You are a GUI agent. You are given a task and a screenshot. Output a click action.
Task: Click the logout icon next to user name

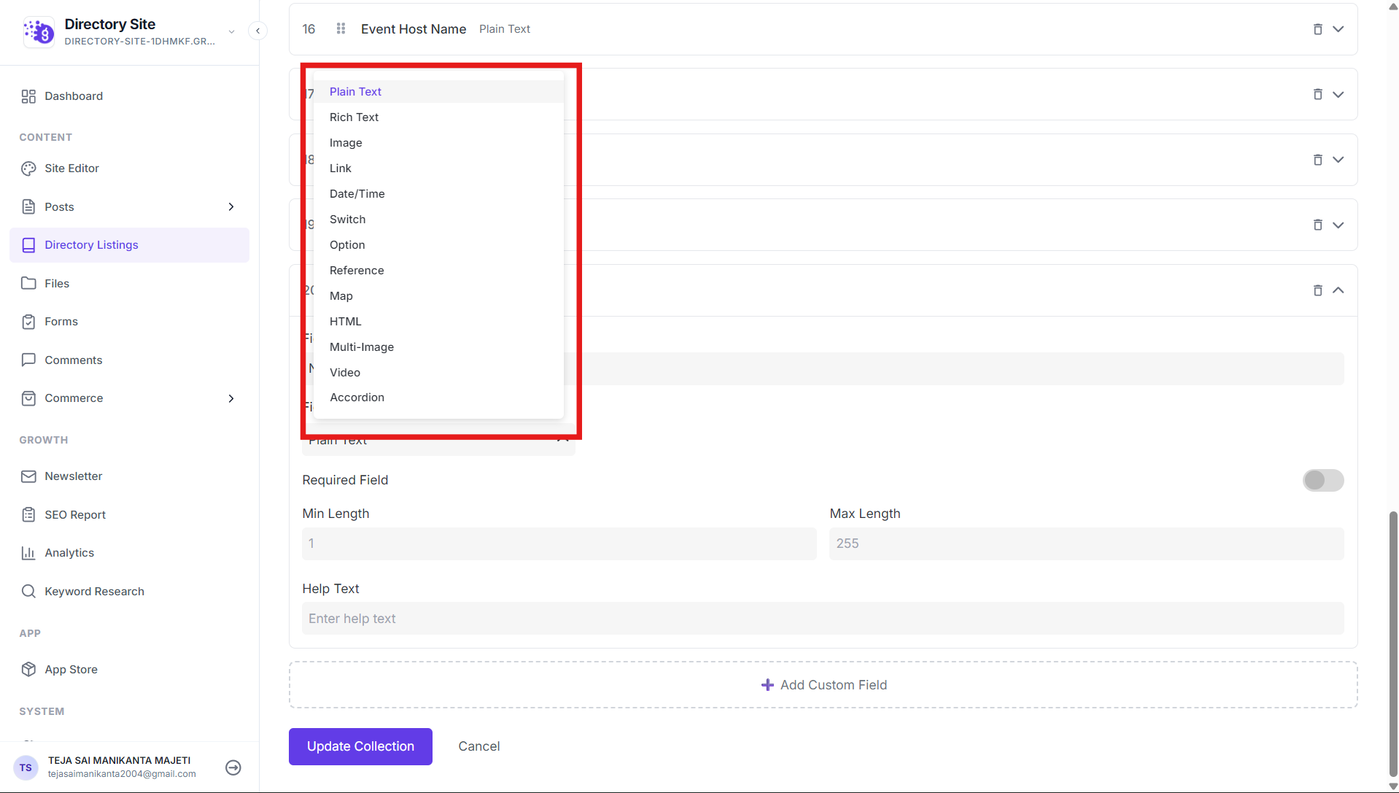233,768
